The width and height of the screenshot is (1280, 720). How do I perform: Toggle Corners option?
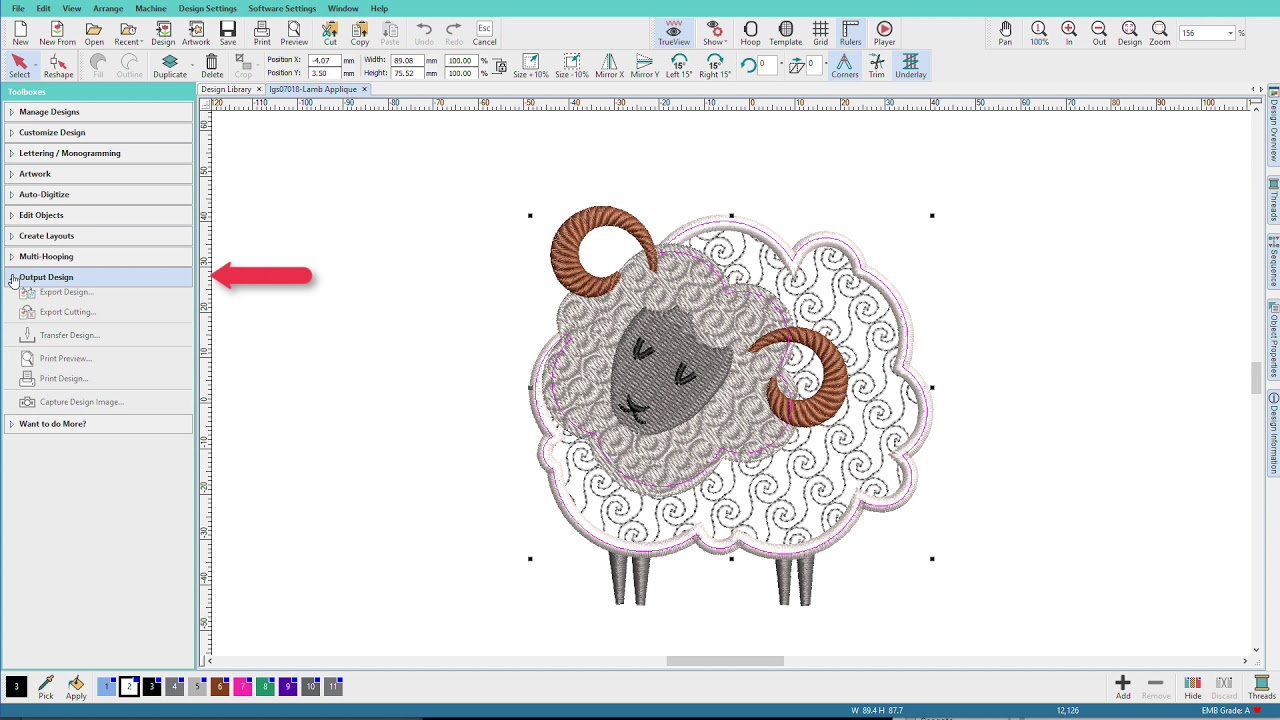(844, 67)
